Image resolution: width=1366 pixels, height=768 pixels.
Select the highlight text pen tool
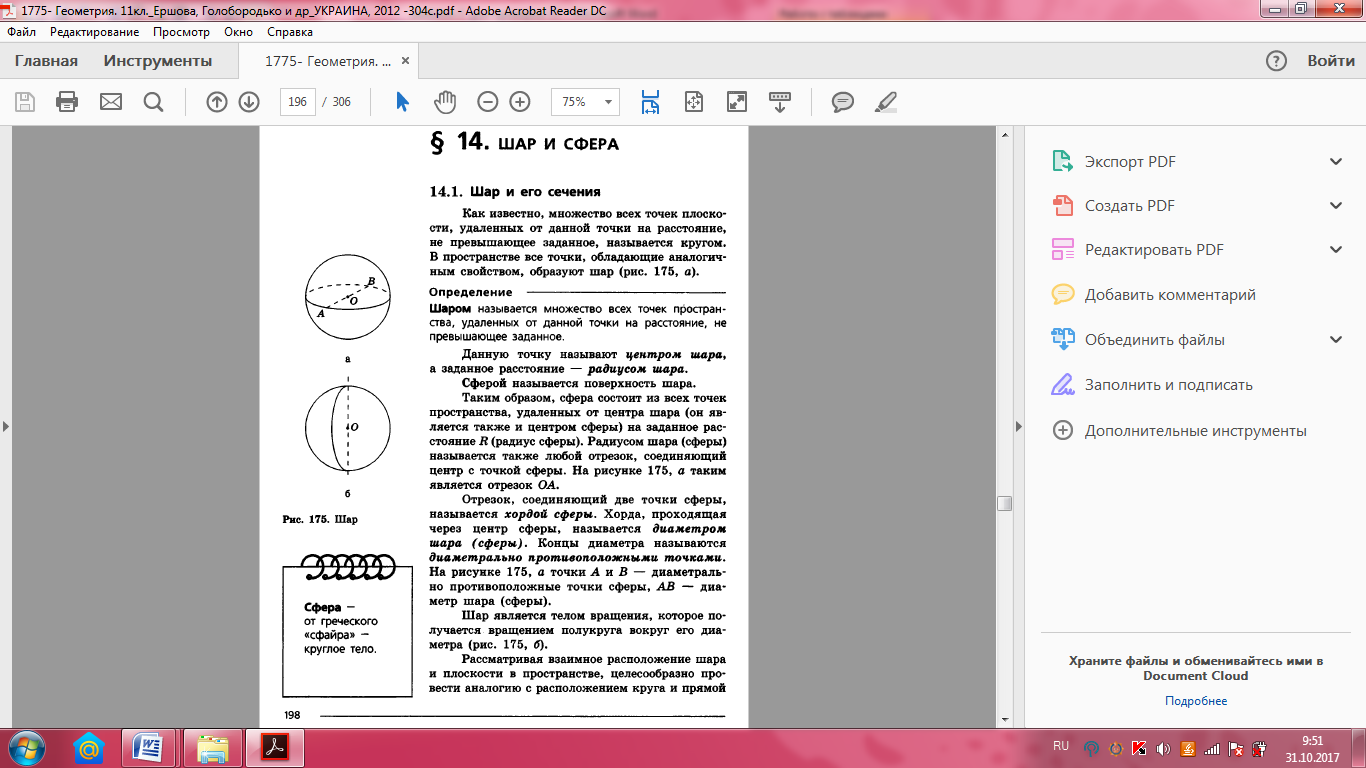click(886, 102)
